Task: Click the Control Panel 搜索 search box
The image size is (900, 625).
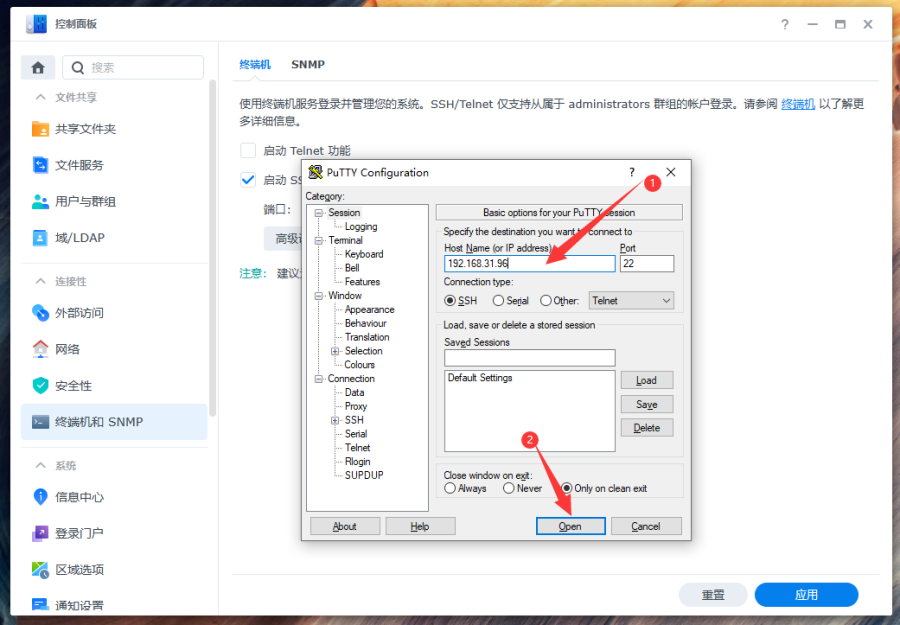Action: pyautogui.click(x=133, y=68)
